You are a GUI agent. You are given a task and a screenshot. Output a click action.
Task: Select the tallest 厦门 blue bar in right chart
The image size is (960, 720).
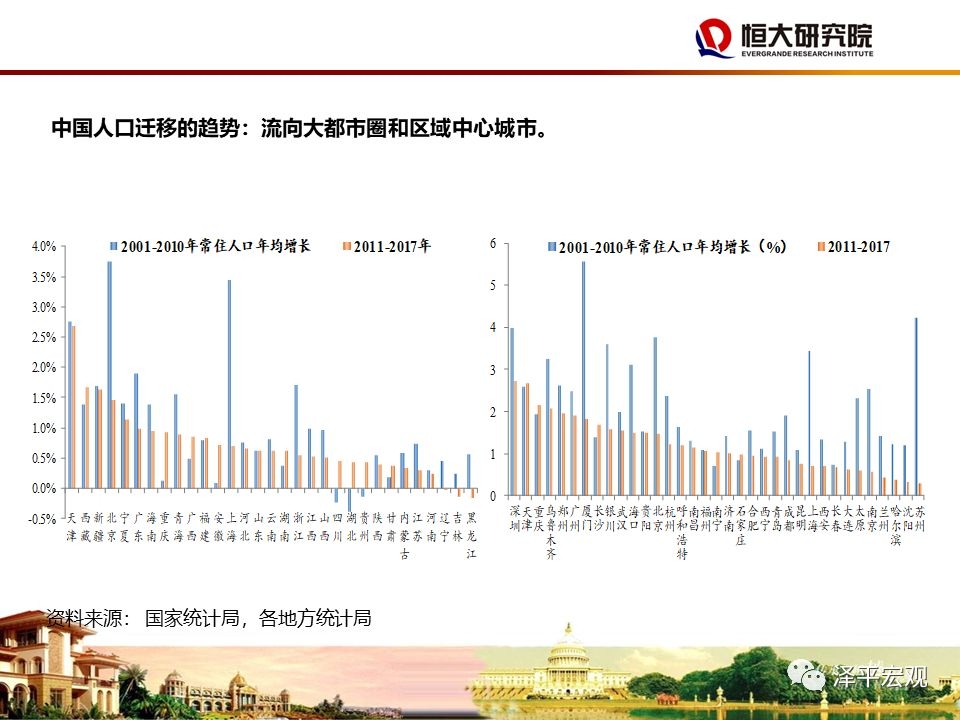point(583,378)
